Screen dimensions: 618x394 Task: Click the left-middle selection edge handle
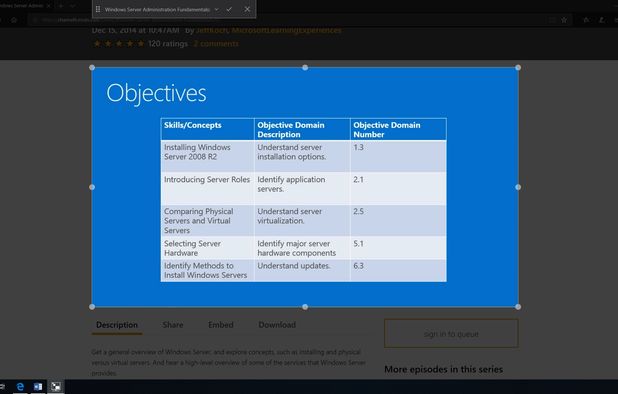coord(92,187)
